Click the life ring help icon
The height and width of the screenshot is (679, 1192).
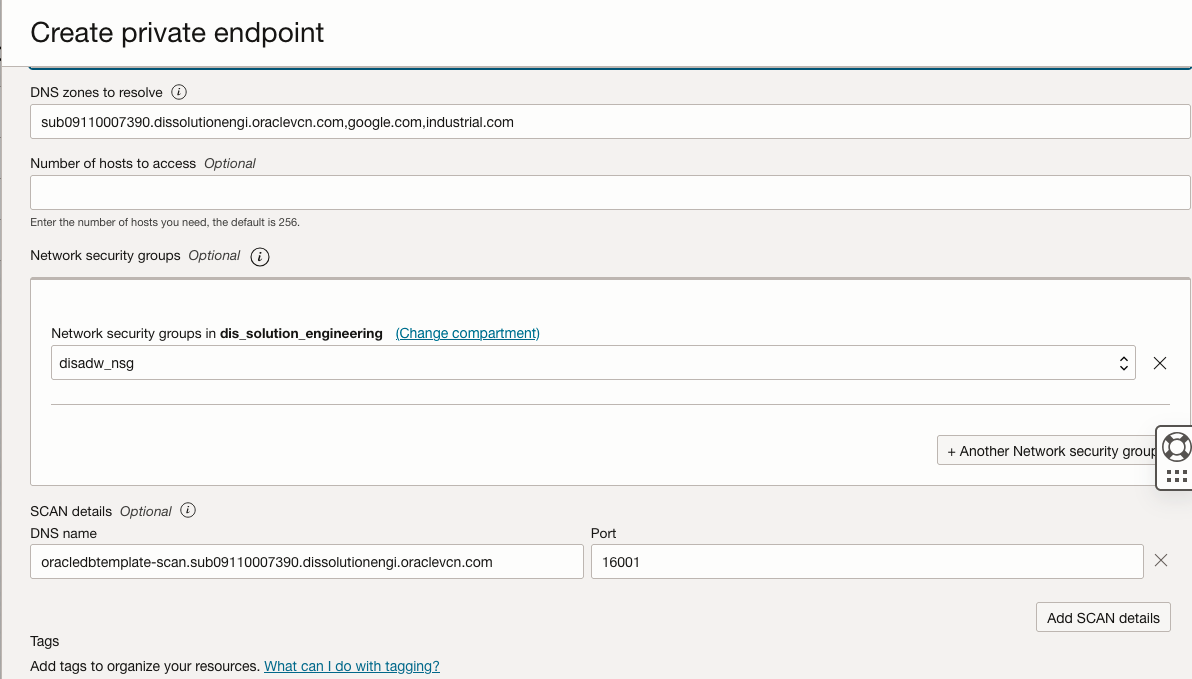pos(1176,447)
